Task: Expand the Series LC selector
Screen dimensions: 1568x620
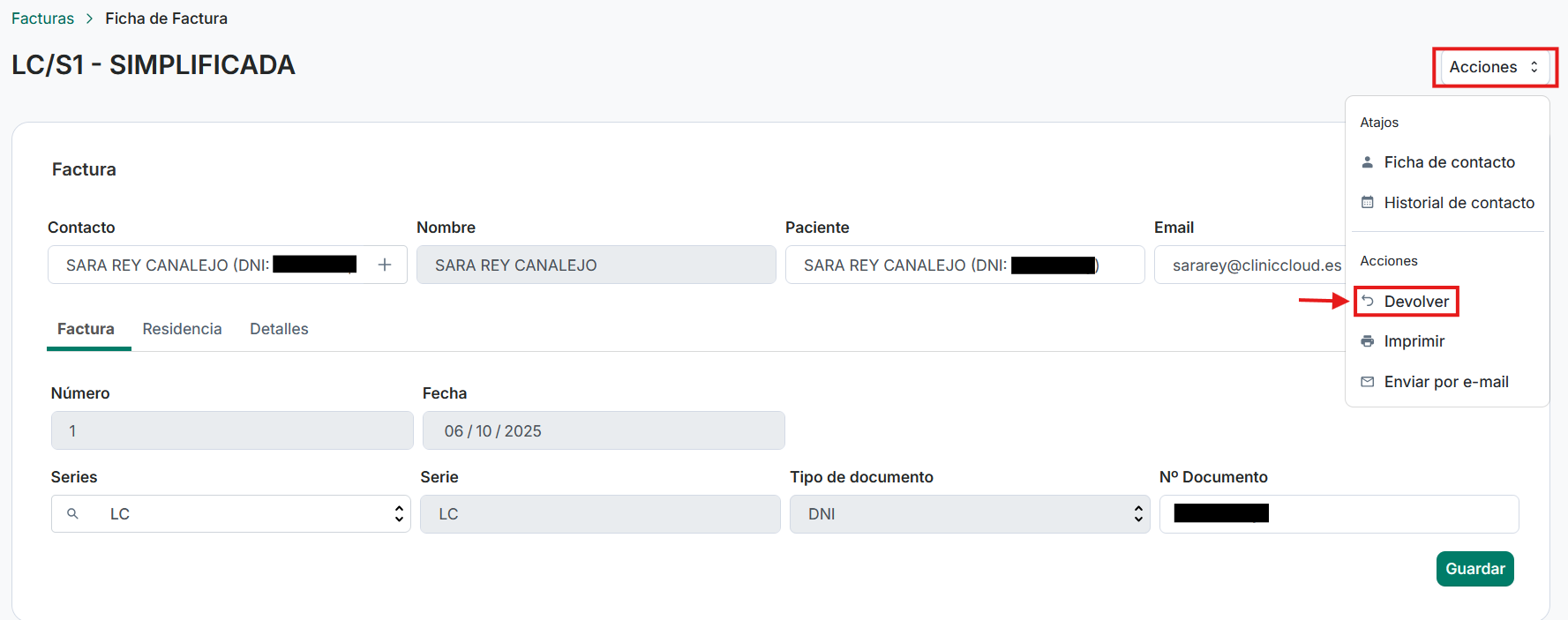Action: [x=399, y=514]
